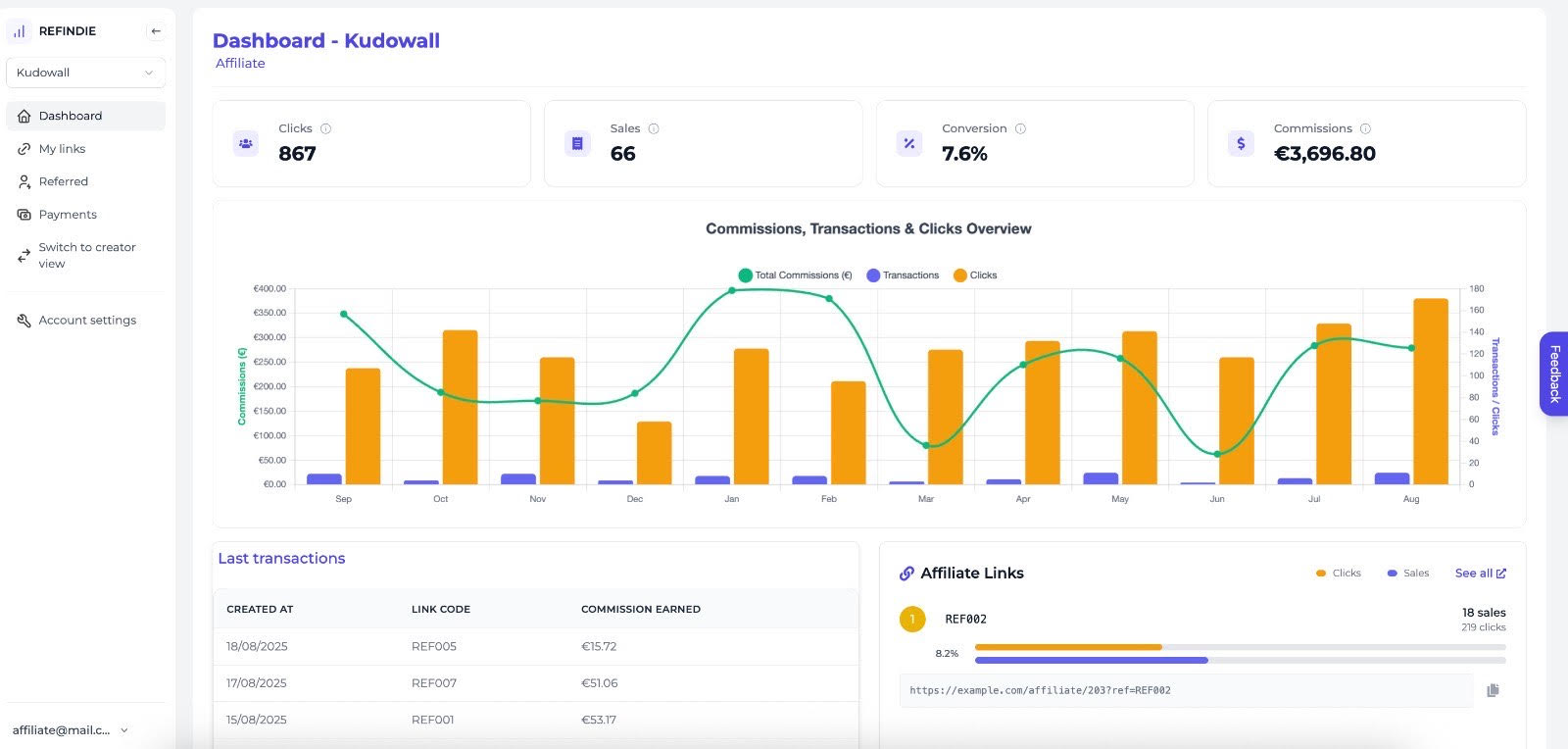Switch to creator view

coord(86,255)
